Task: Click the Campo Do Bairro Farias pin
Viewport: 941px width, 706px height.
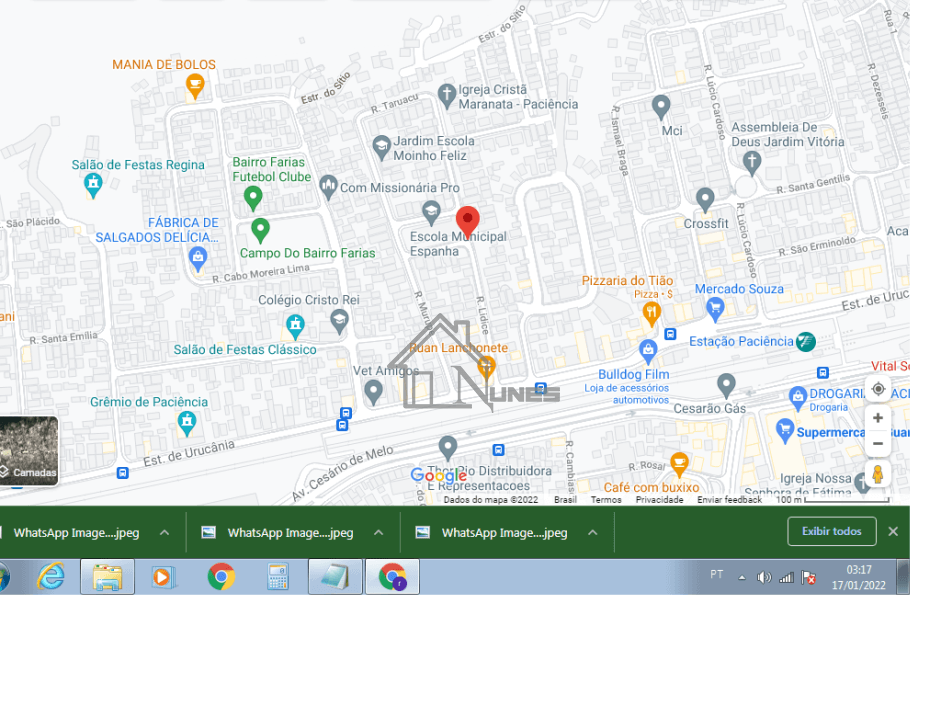Action: tap(260, 230)
